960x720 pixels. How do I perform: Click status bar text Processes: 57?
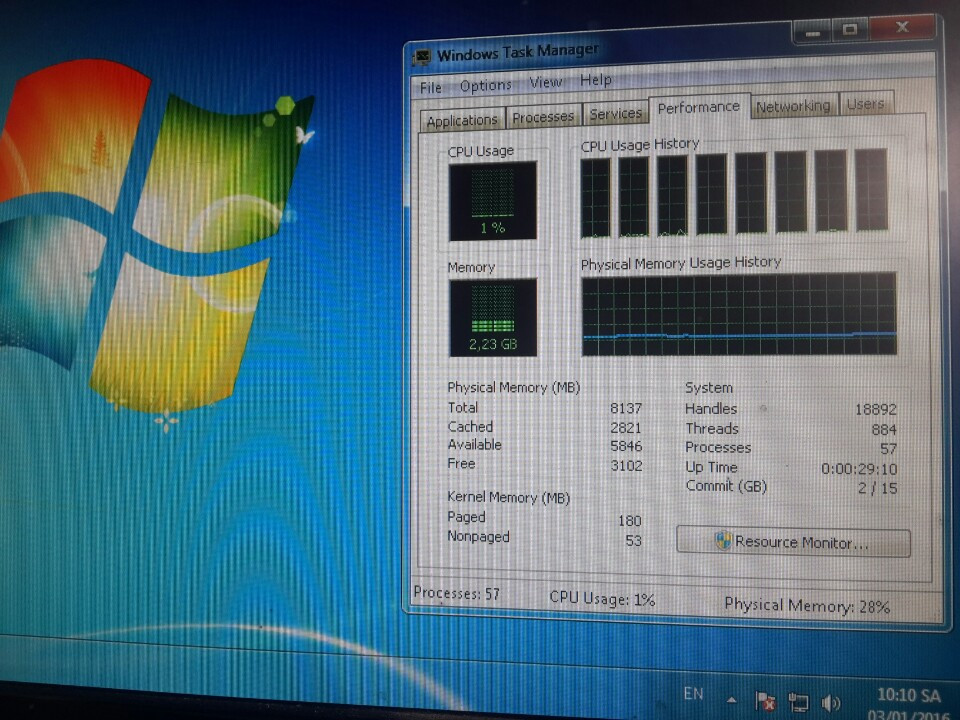[x=457, y=593]
